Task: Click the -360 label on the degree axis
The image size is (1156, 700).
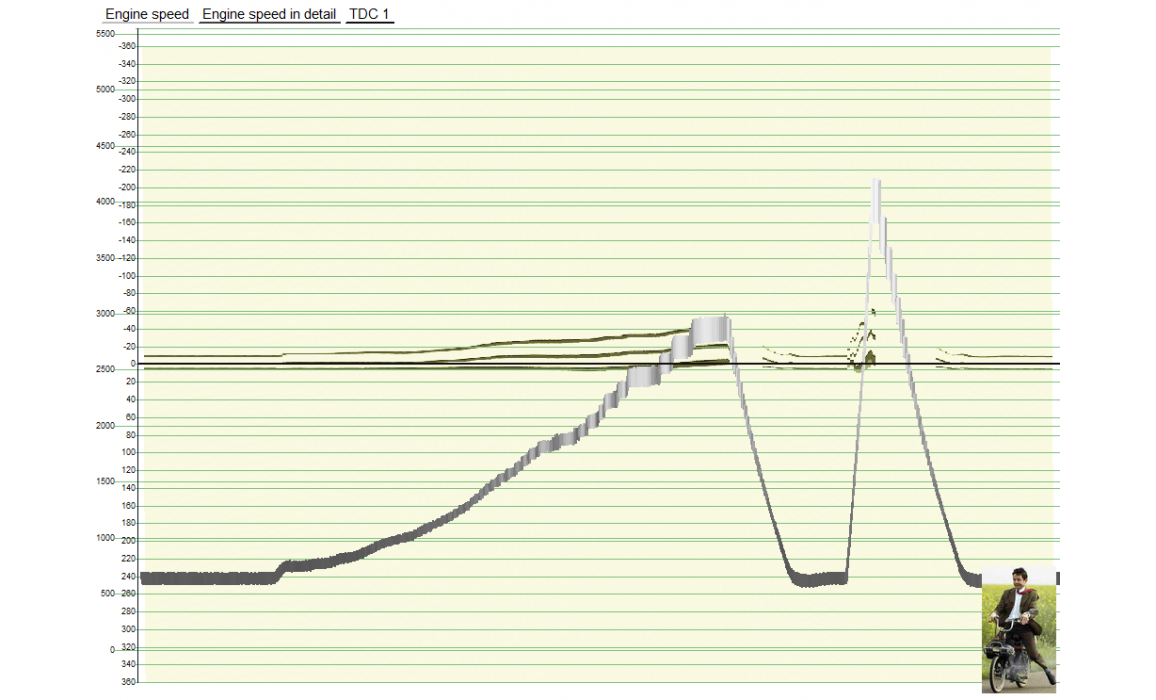Action: click(127, 46)
